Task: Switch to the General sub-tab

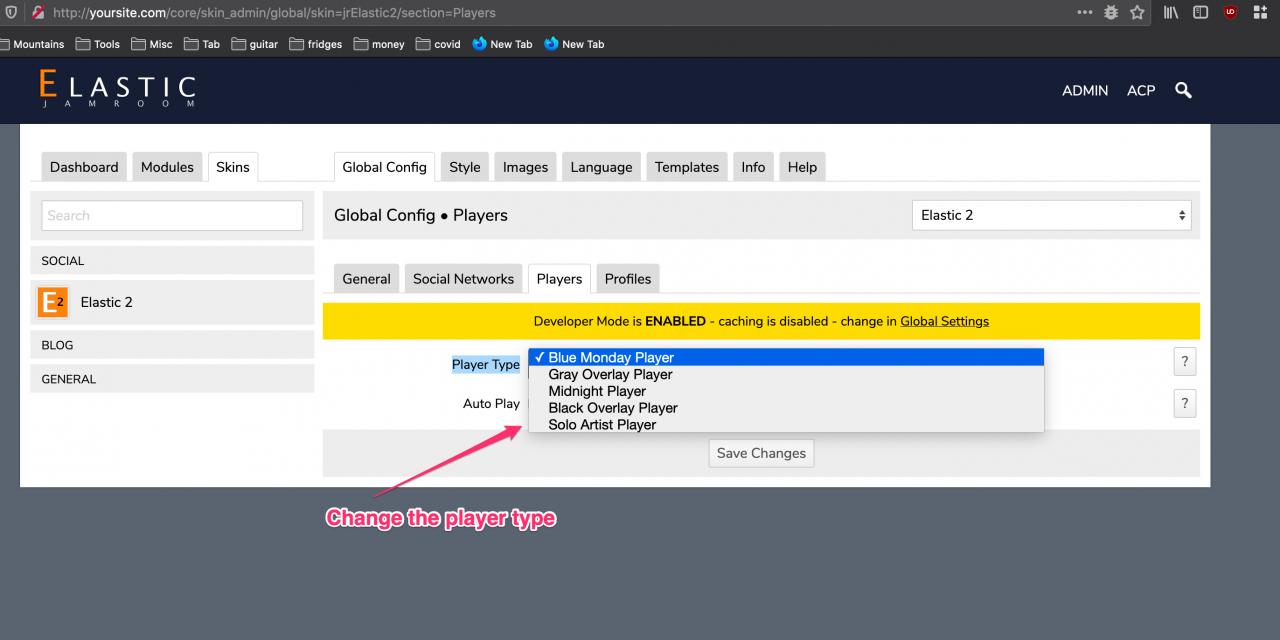Action: pos(367,279)
